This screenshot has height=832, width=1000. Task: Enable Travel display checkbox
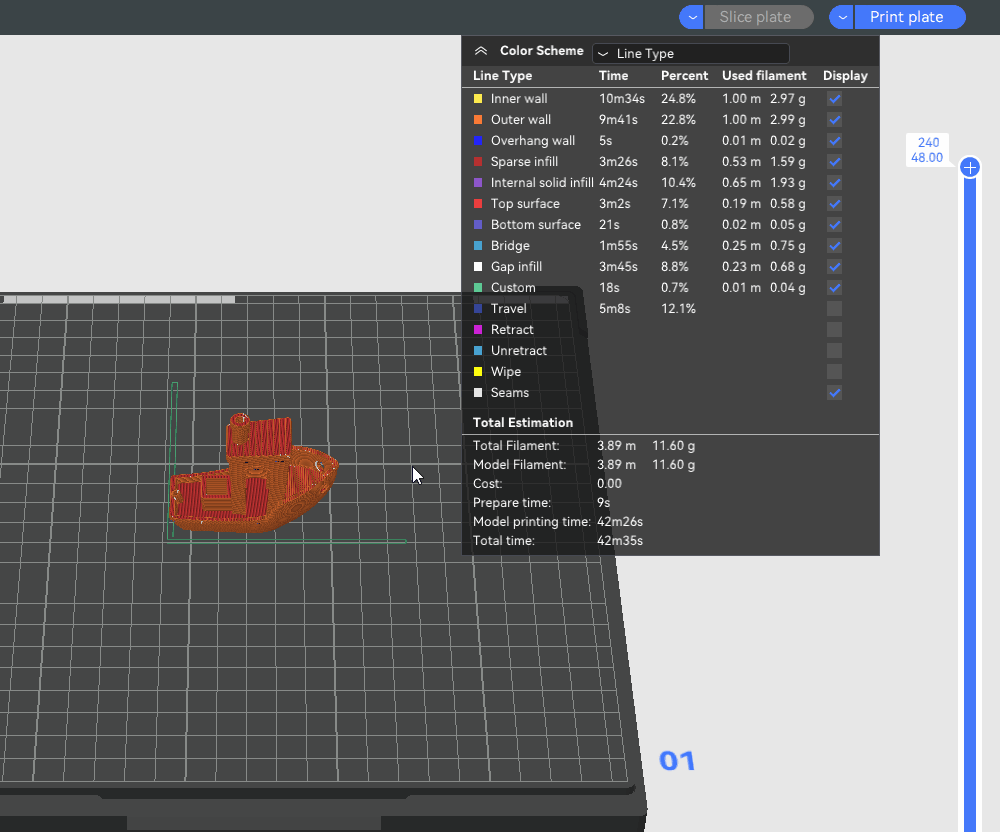(x=834, y=309)
